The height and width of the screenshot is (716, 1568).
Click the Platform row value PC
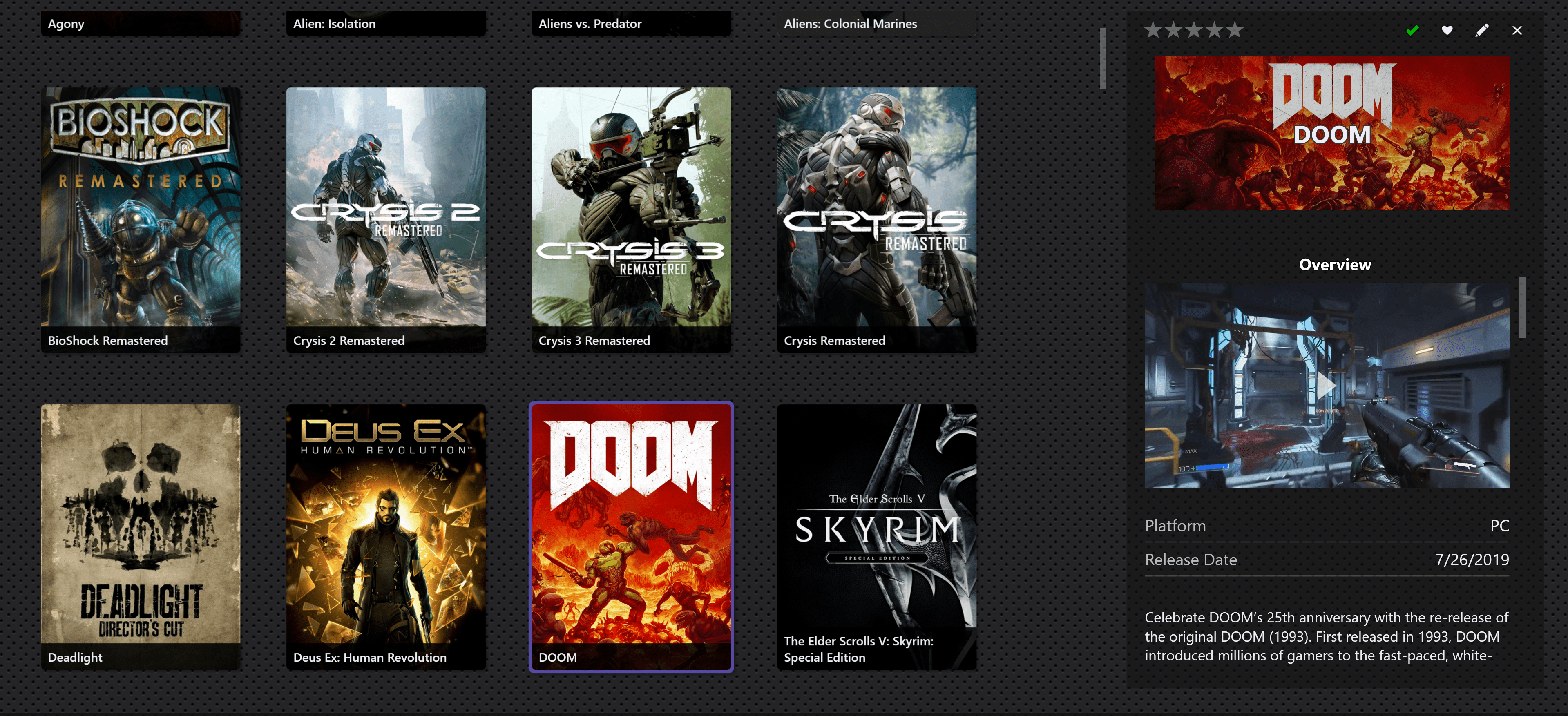pos(1499,526)
